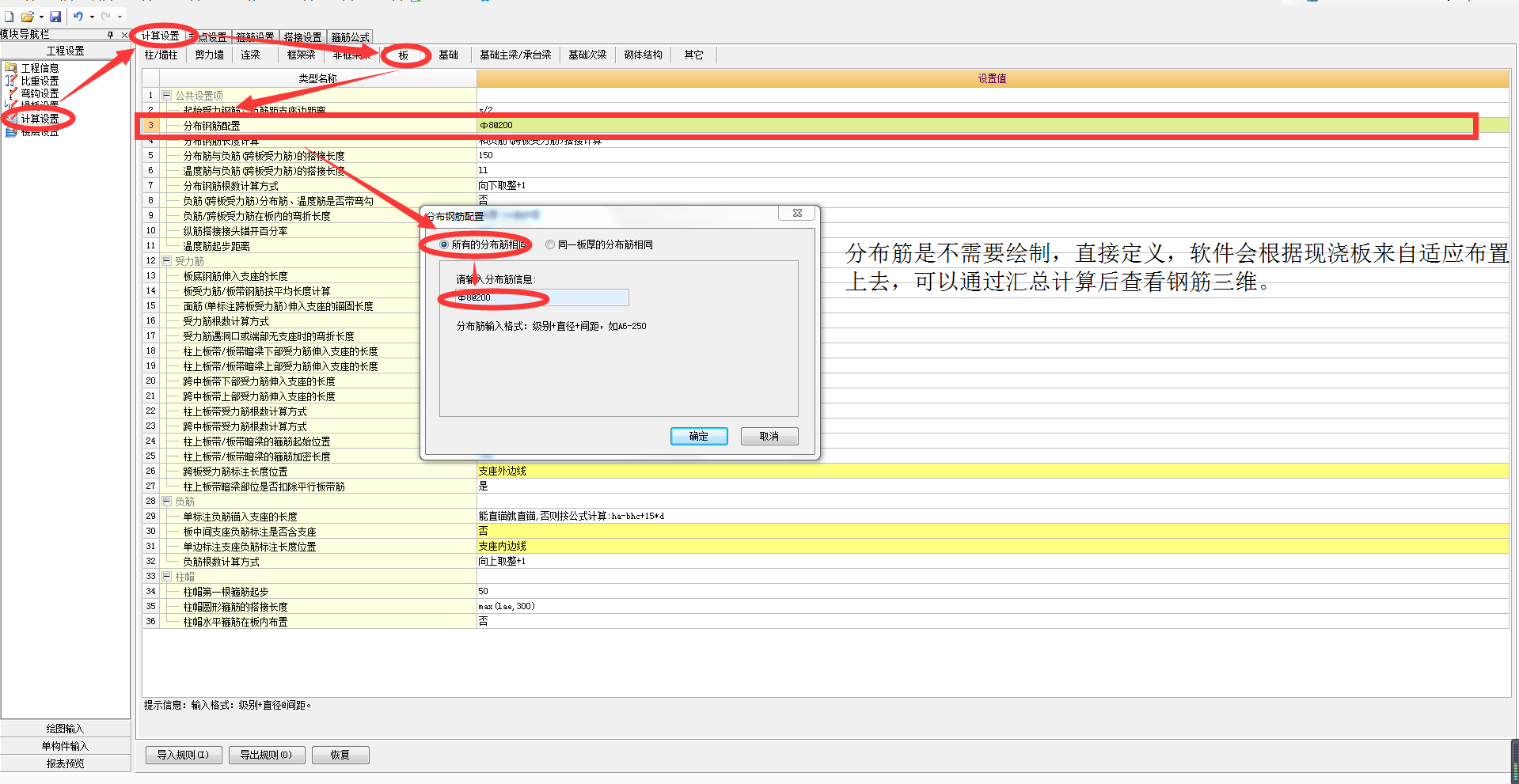This screenshot has width=1519, height=784.
Task: Click 支座外边线 value in row 26
Action: click(502, 471)
